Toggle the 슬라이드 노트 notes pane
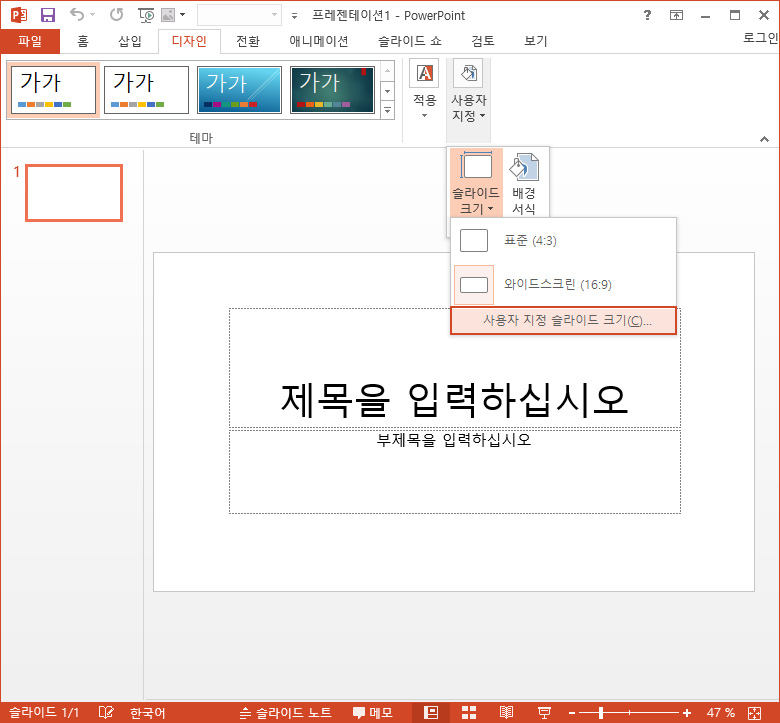Image resolution: width=780 pixels, height=723 pixels. click(x=285, y=713)
